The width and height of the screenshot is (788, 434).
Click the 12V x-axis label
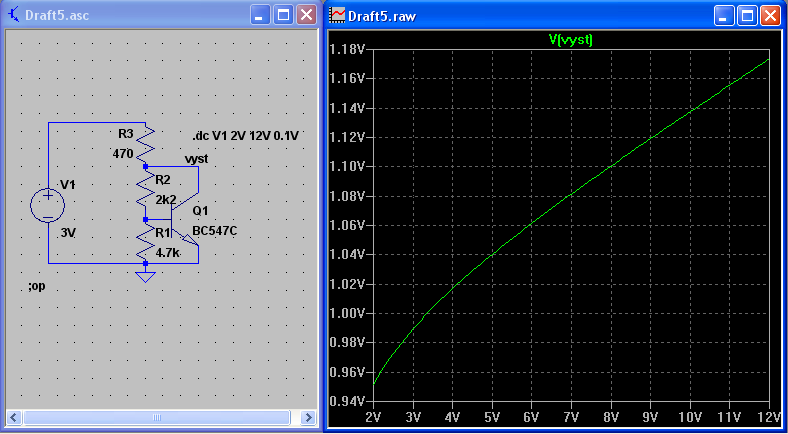[x=770, y=417]
